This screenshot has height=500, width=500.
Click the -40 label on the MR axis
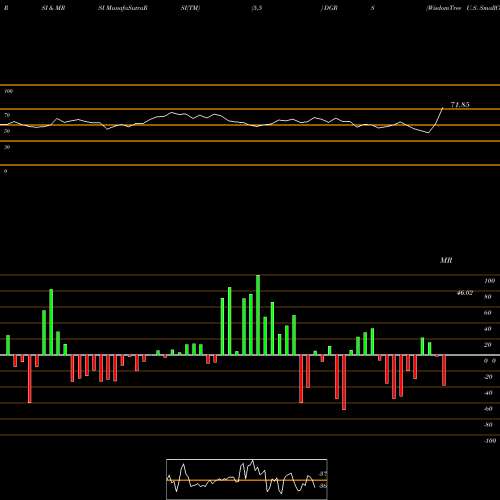tap(488, 393)
